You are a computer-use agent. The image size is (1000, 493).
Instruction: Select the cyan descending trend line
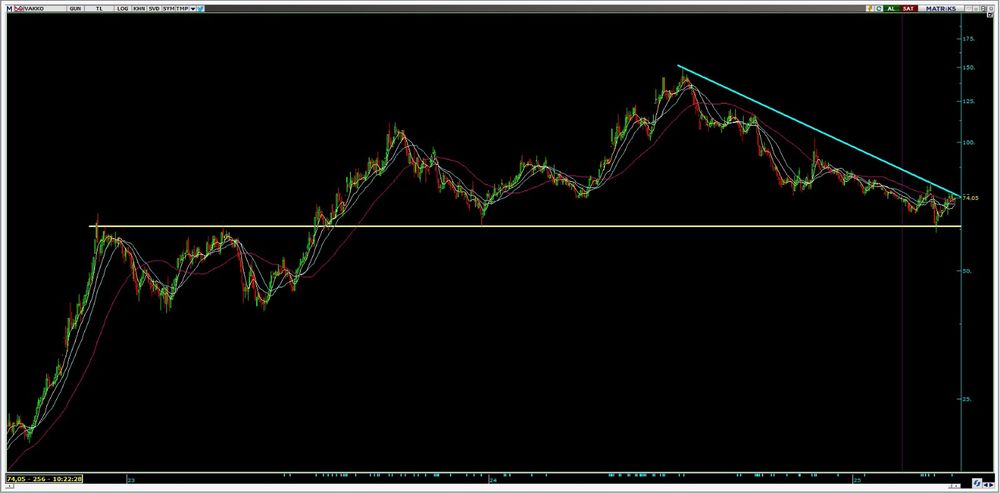tap(818, 131)
